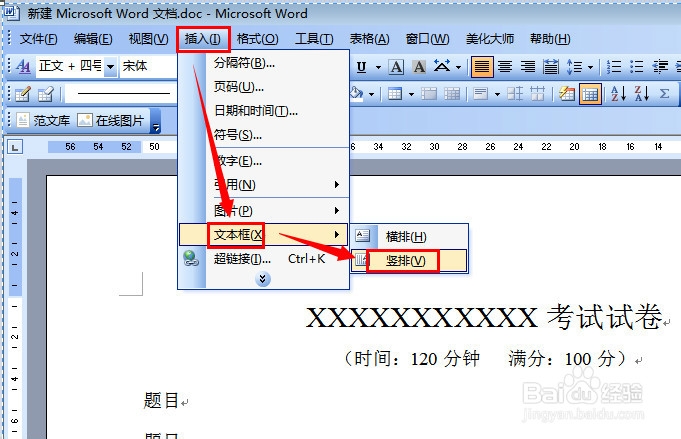This screenshot has height=439, width=681.
Task: Click the AutoSum sigma icon
Action: coord(664,94)
